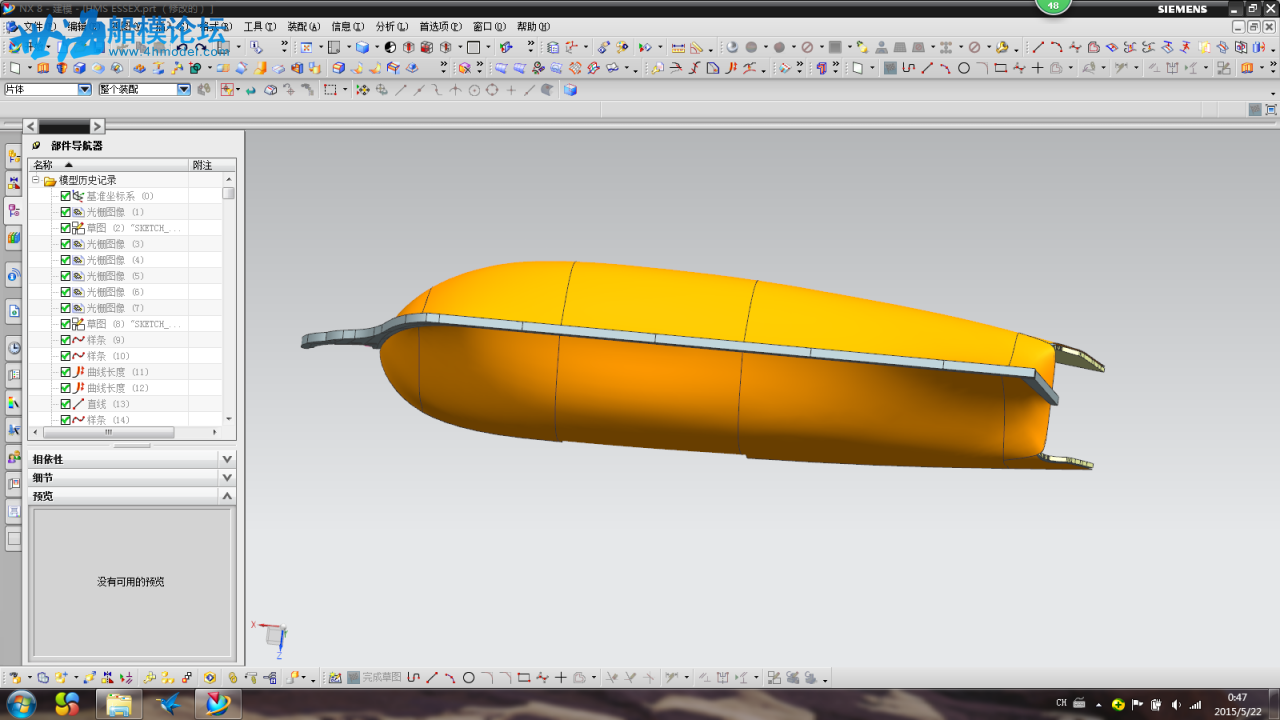This screenshot has width=1280, height=720.
Task: Click the rectangle selection marquee icon
Action: [x=330, y=89]
